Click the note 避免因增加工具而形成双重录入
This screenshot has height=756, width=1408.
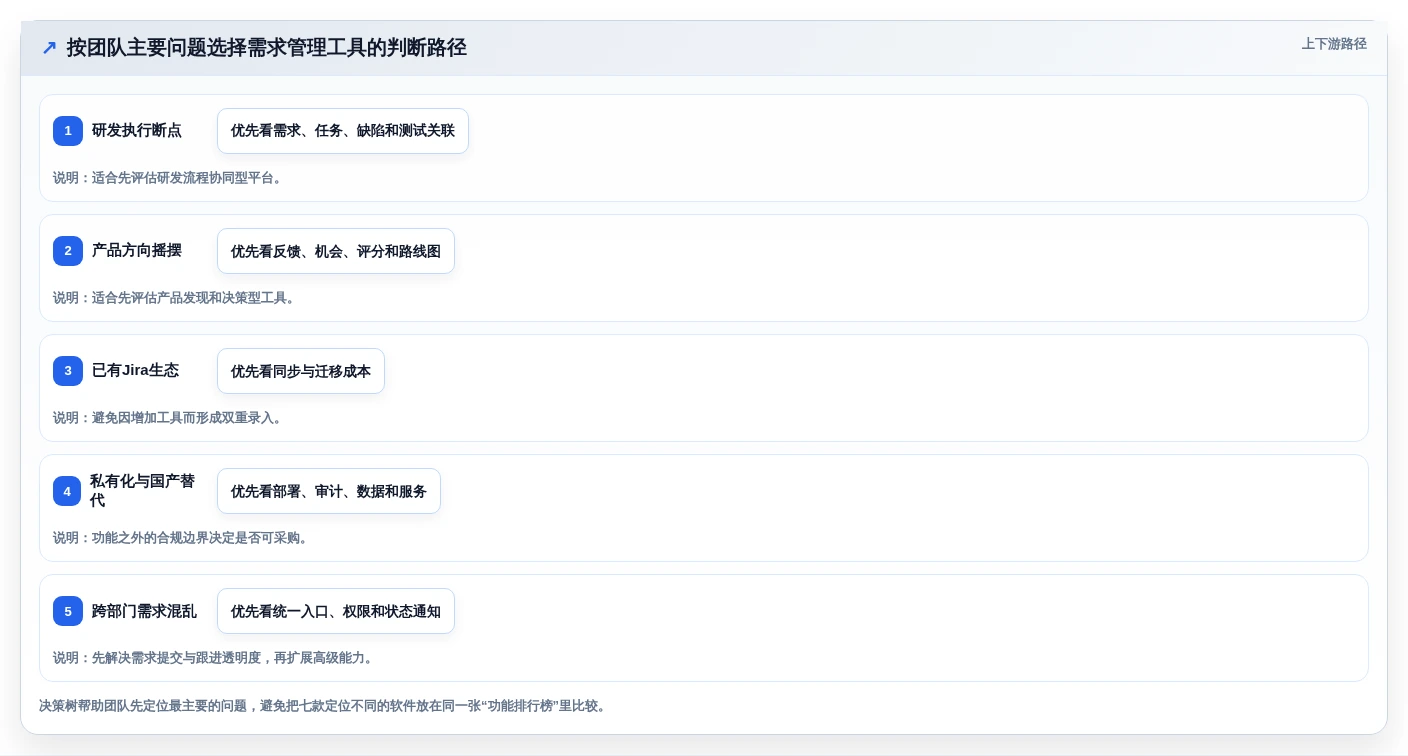[168, 418]
